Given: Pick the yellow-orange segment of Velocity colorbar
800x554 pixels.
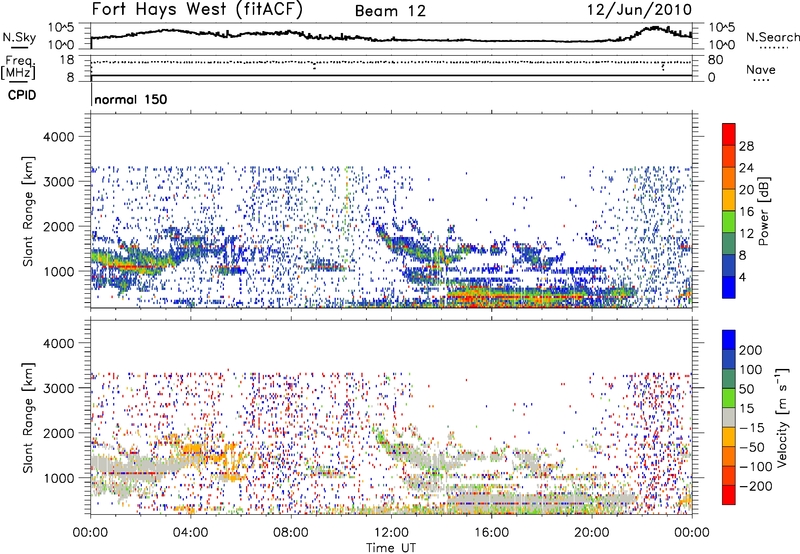Looking at the screenshot, I should pos(729,437).
